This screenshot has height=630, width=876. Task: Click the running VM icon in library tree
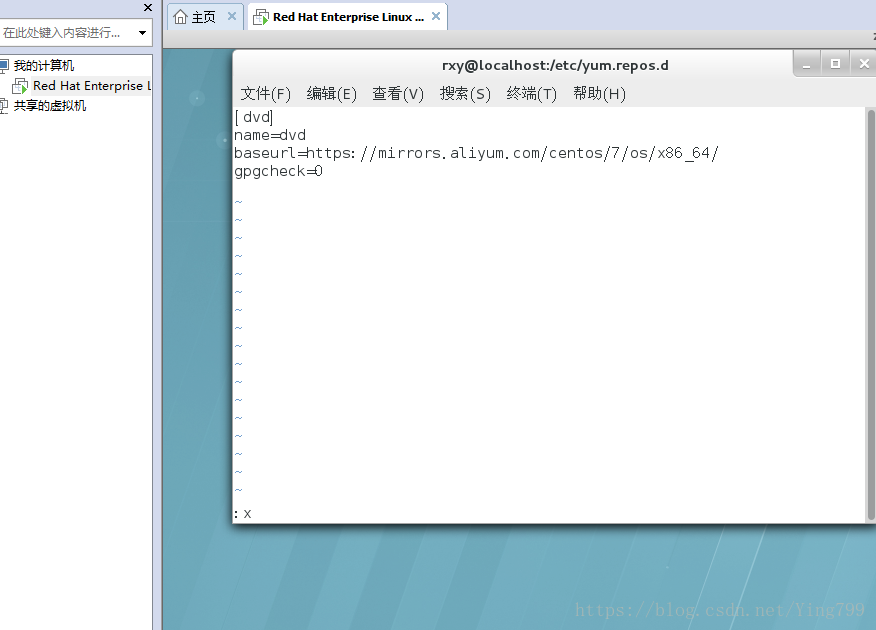click(x=20, y=87)
